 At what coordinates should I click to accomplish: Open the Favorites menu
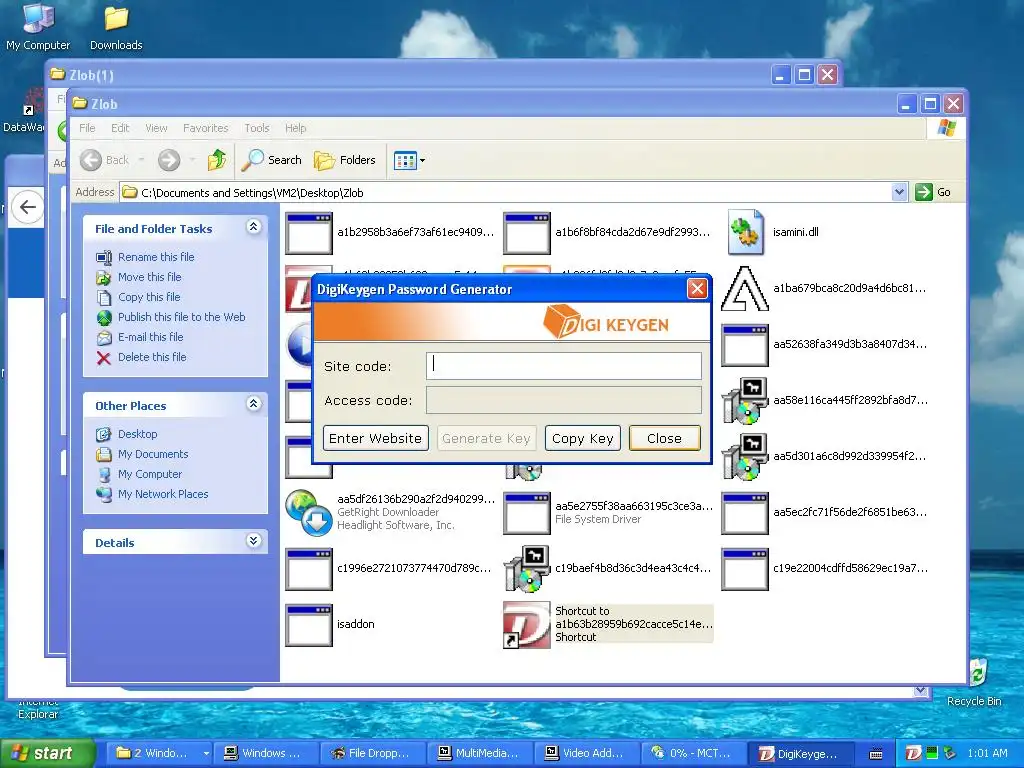[x=206, y=128]
